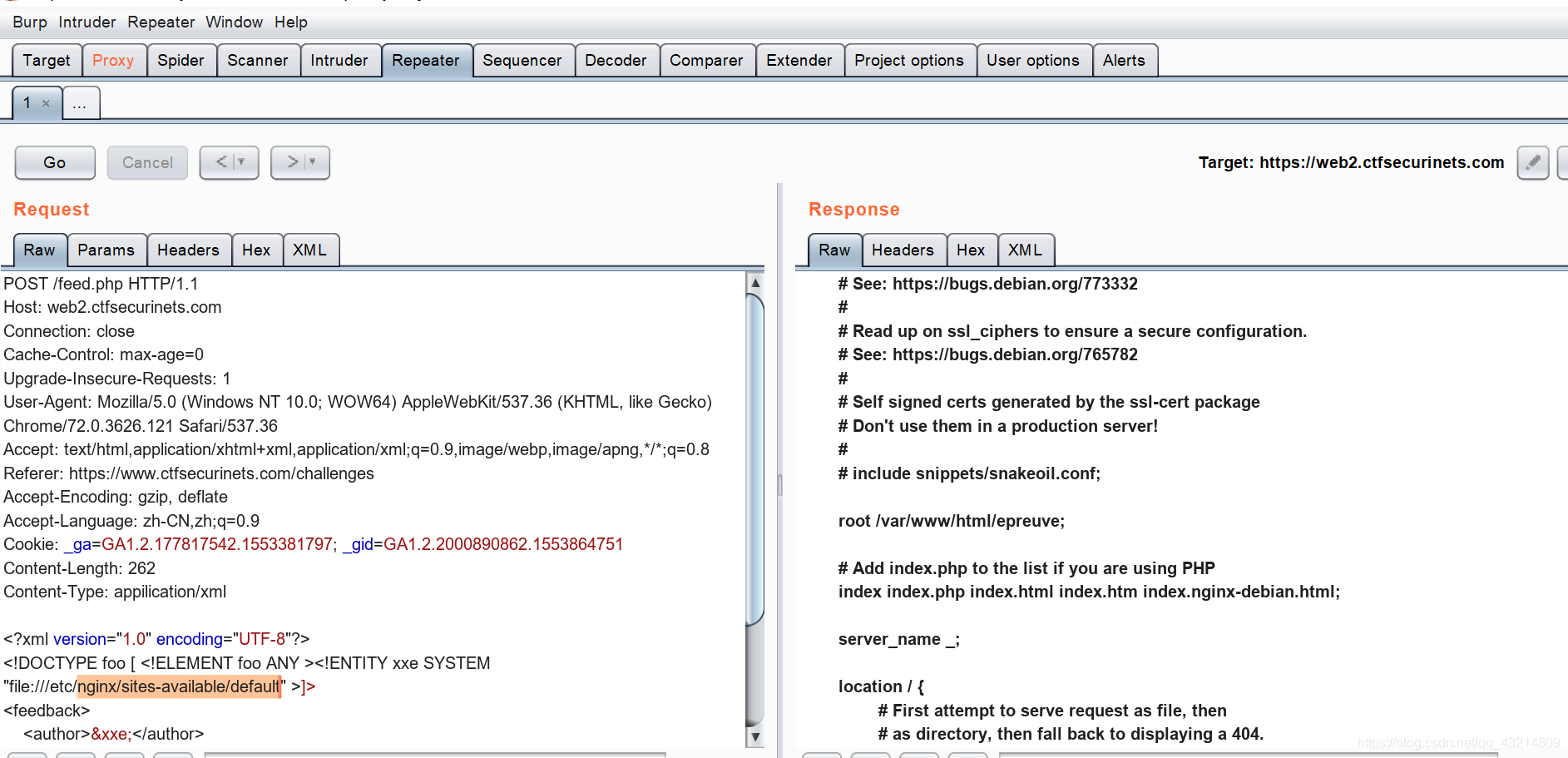Click the <feedback> opening tag line

[x=47, y=711]
